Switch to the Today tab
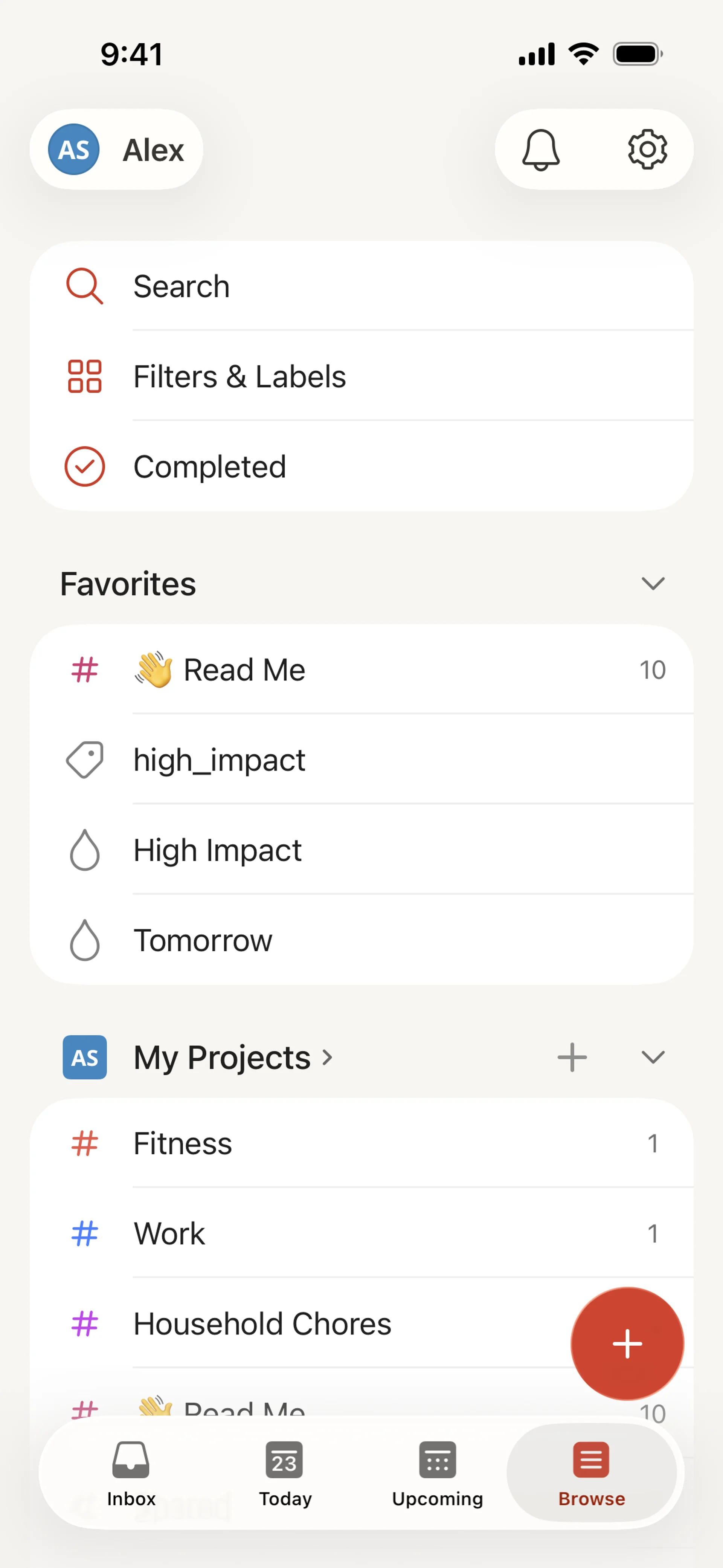The image size is (723, 1568). [x=285, y=1473]
